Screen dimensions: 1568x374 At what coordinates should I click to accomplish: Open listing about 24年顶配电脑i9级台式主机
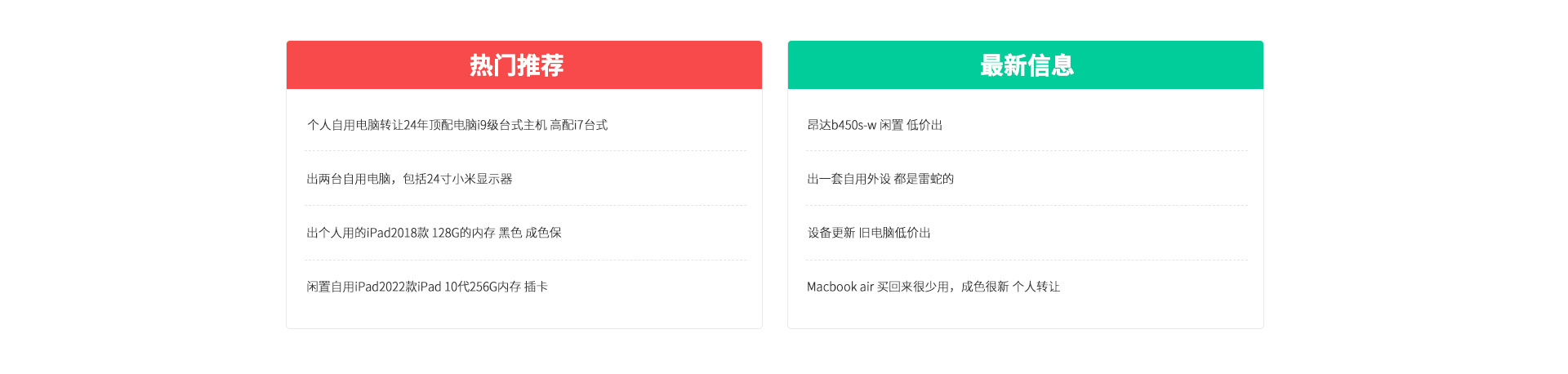pyautogui.click(x=457, y=125)
